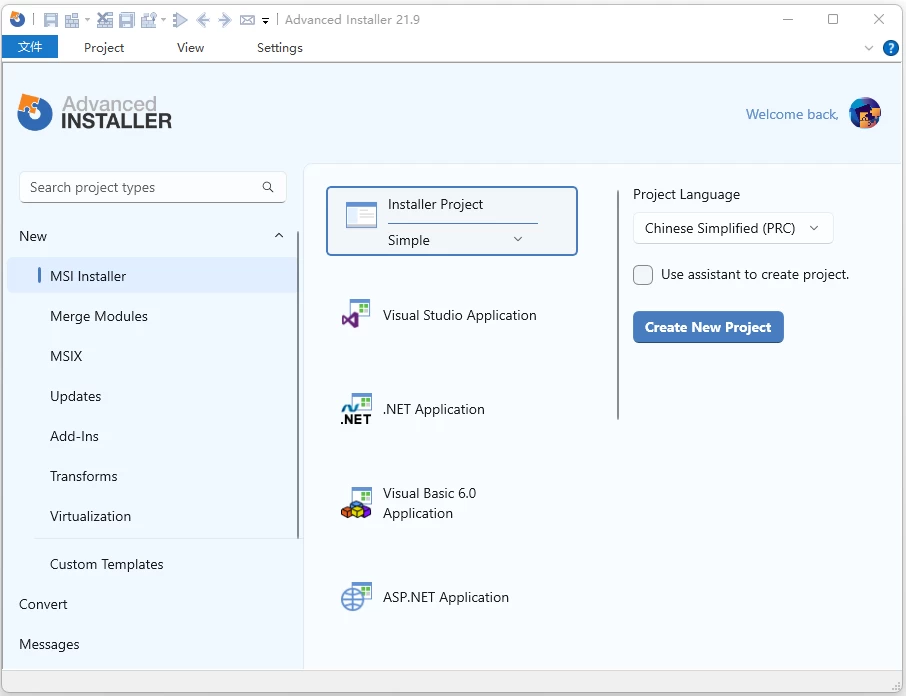Click the Back navigation arrow
Viewport: 906px width, 696px height.
click(x=203, y=20)
